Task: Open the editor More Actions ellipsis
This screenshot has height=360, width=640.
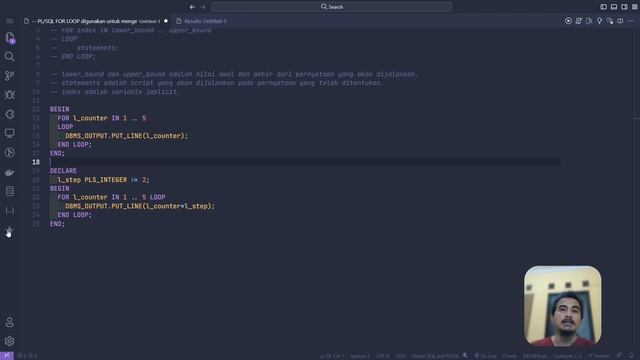Action: (631, 21)
